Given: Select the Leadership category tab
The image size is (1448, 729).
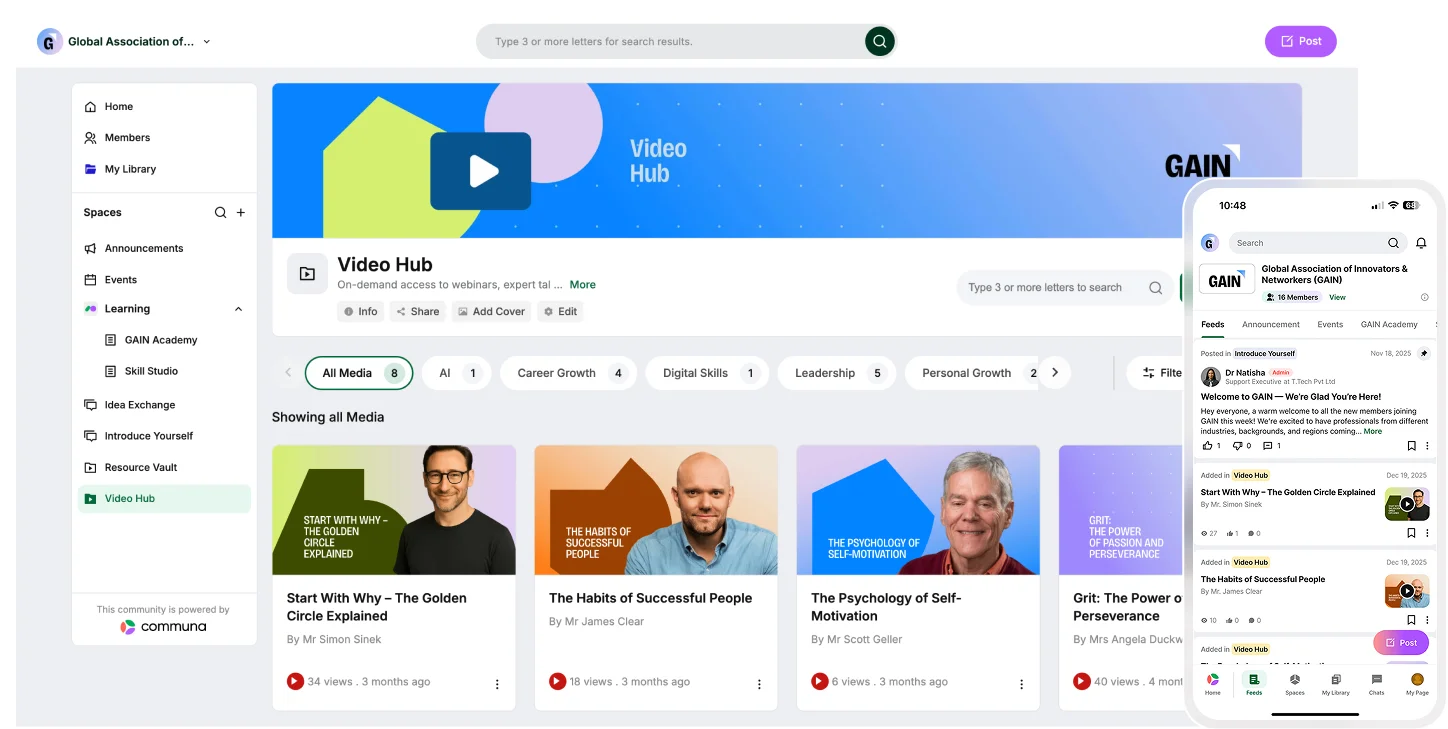Looking at the screenshot, I should (836, 373).
